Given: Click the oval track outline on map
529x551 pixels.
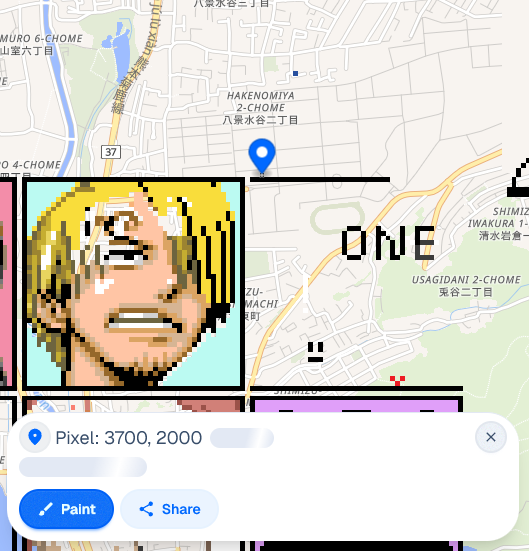Looking at the screenshot, I should [x=337, y=218].
